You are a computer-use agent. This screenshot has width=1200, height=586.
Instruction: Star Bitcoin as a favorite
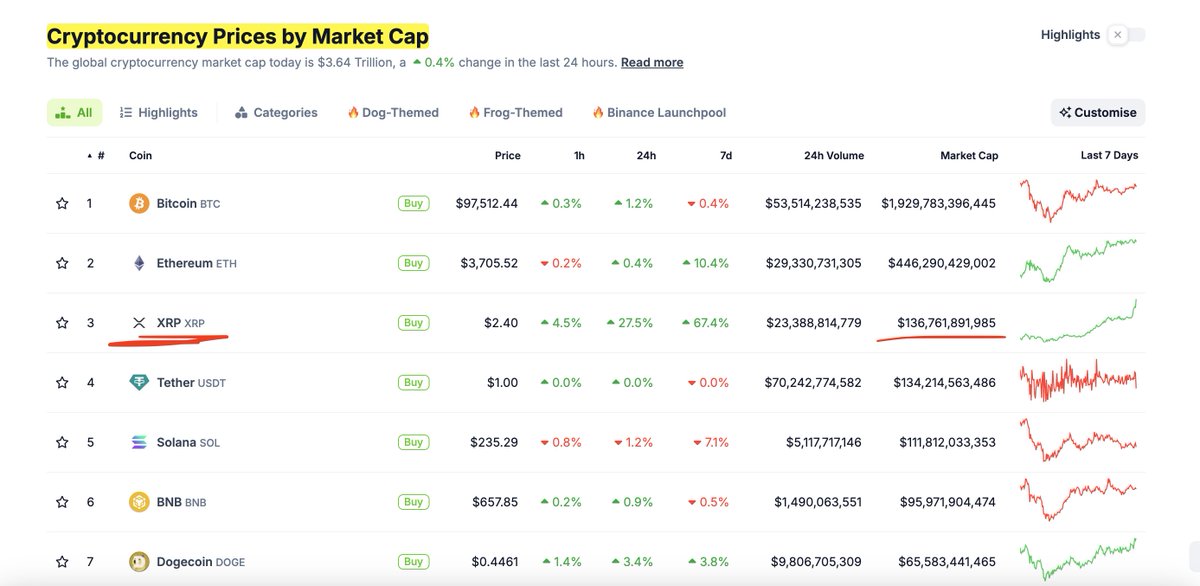(x=62, y=202)
